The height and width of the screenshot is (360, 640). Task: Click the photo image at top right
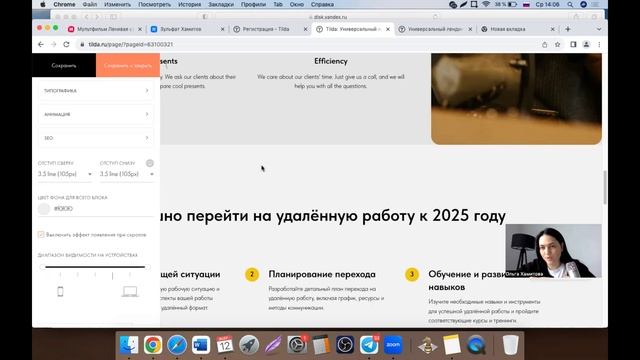(x=516, y=99)
